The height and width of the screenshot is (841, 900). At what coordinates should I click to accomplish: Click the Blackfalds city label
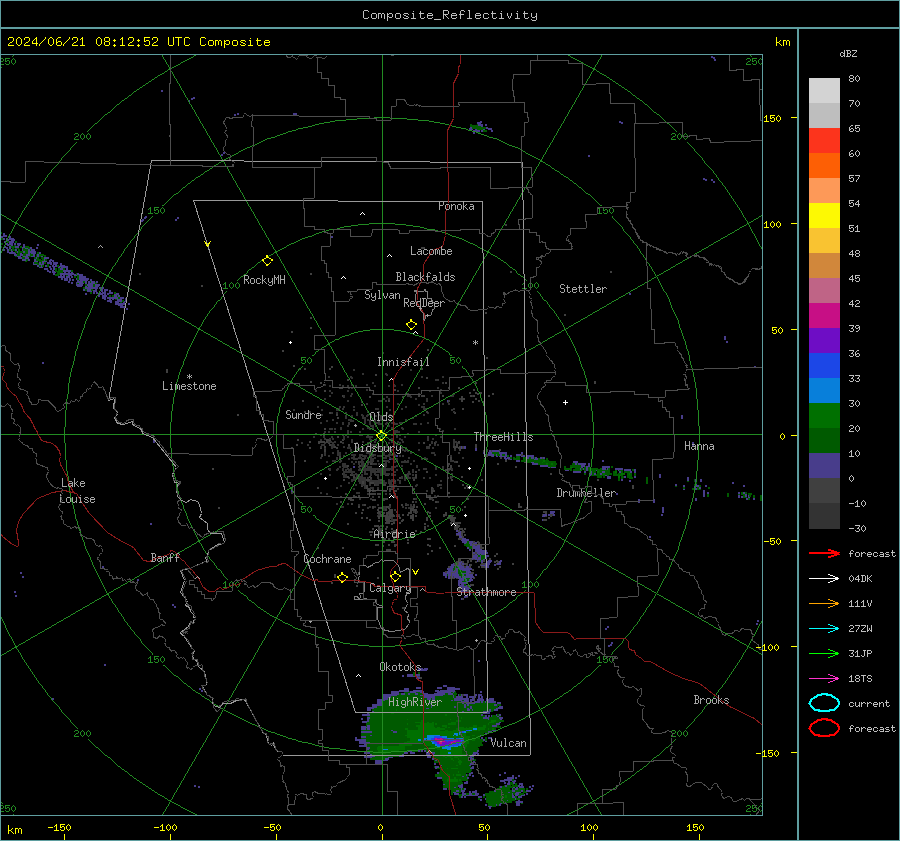(425, 277)
